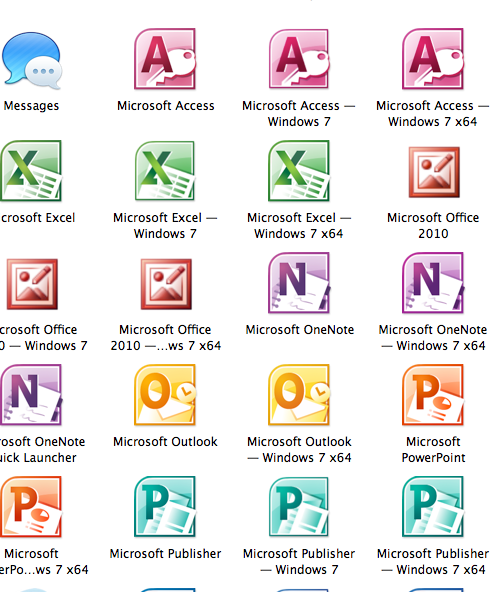This screenshot has height=592, width=501.
Task: Click the 'Microsoft OneNote — Windows 7 x64' label
Action: 433,338
